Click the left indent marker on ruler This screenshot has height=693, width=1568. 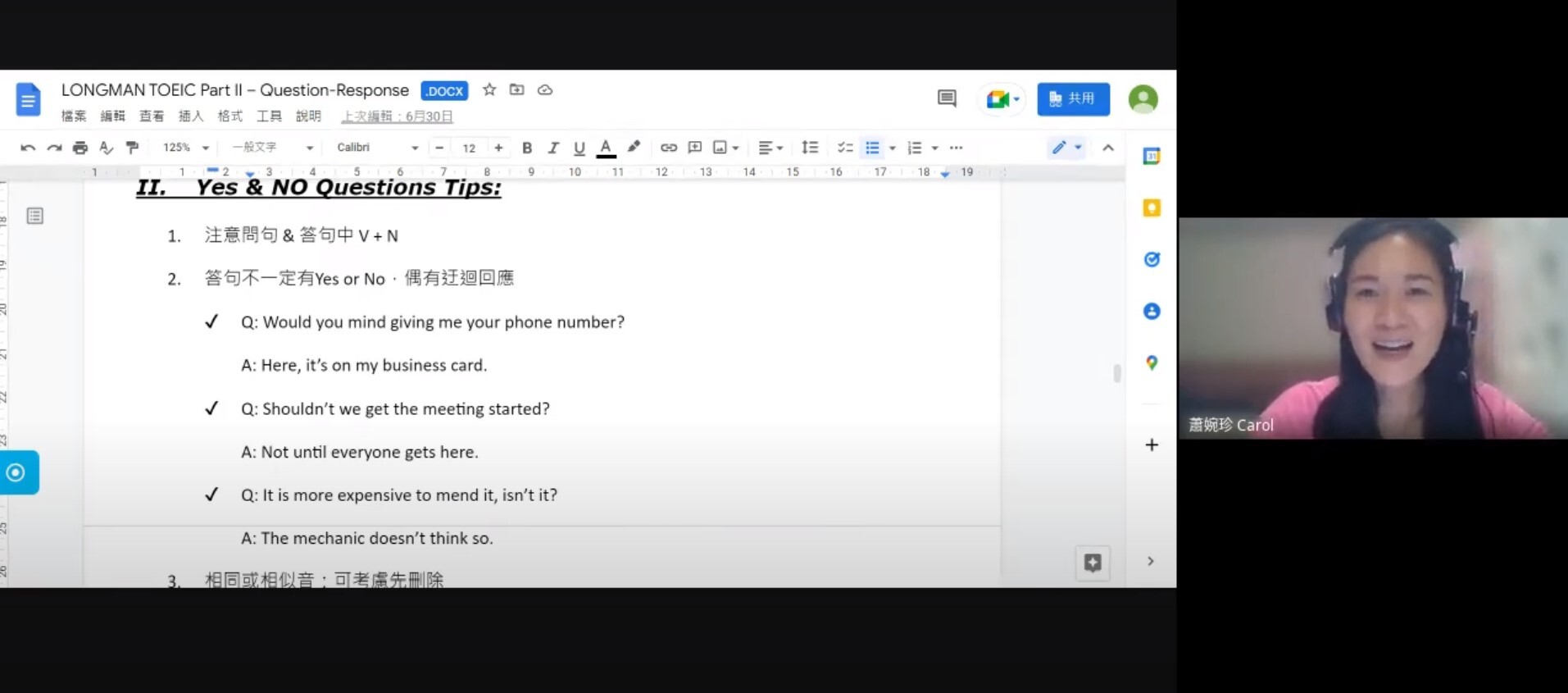click(250, 174)
